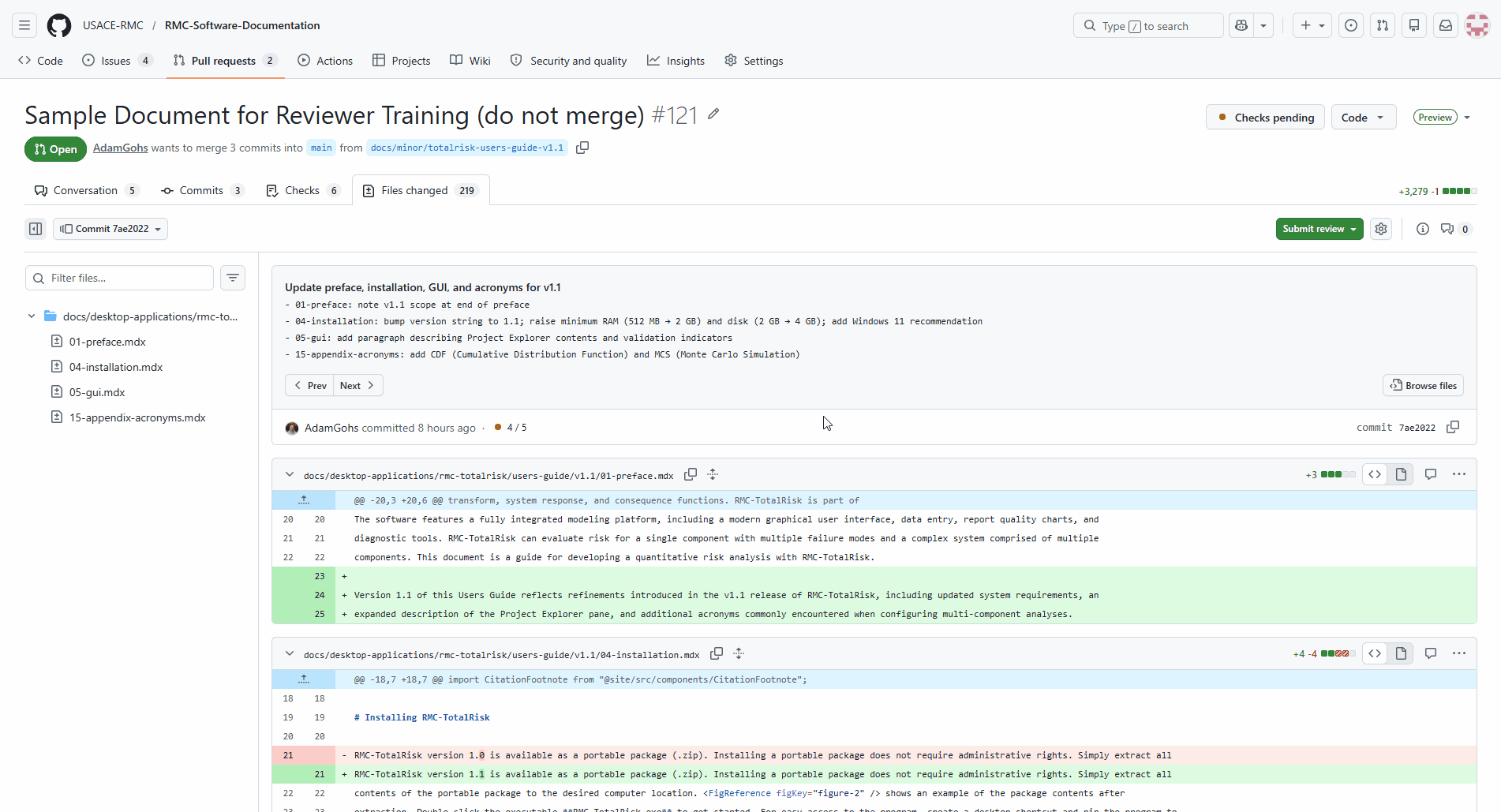This screenshot has width=1501, height=812.
Task: Expand lines above in 01-preface.mdx hunk
Action: [304, 500]
